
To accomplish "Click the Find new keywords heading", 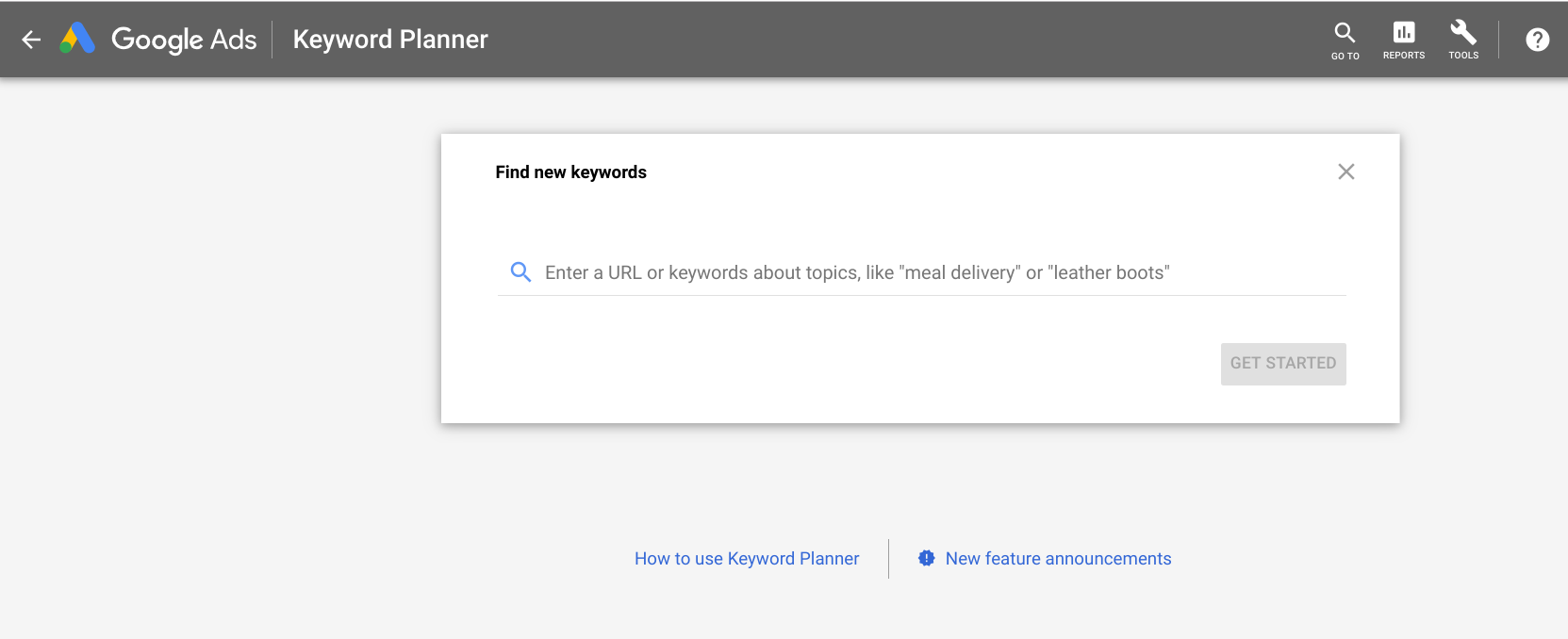I will click(571, 172).
